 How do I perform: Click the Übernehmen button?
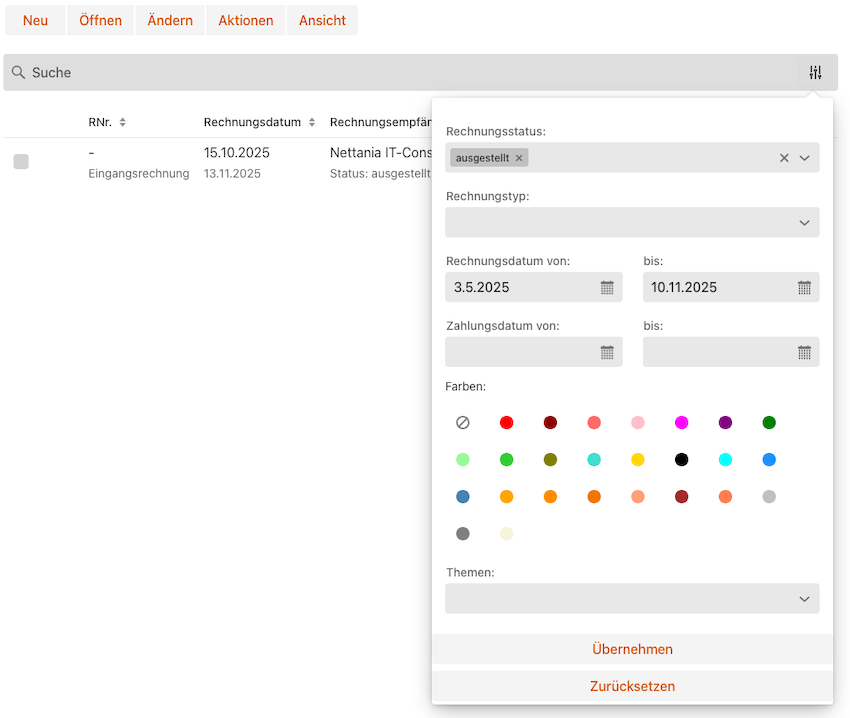632,649
